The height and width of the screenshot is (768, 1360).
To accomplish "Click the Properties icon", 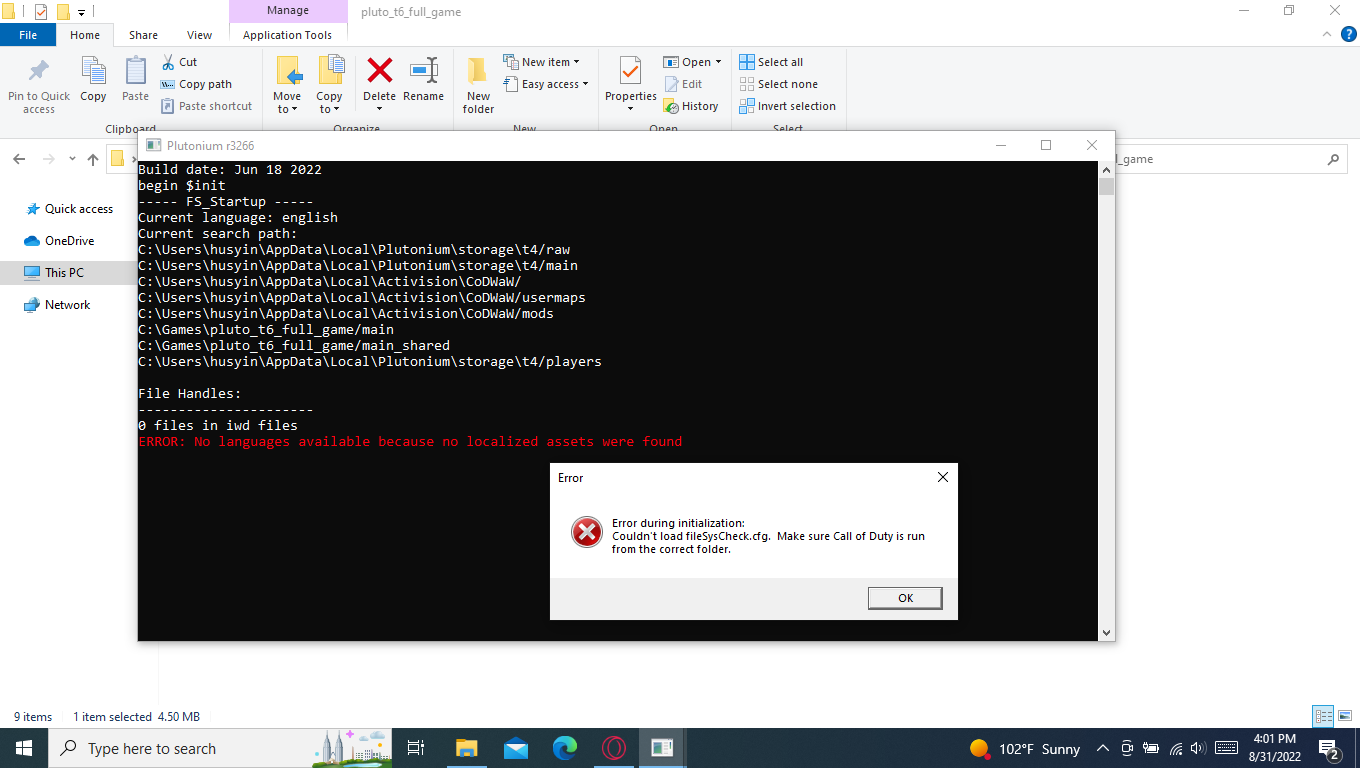I will point(630,72).
